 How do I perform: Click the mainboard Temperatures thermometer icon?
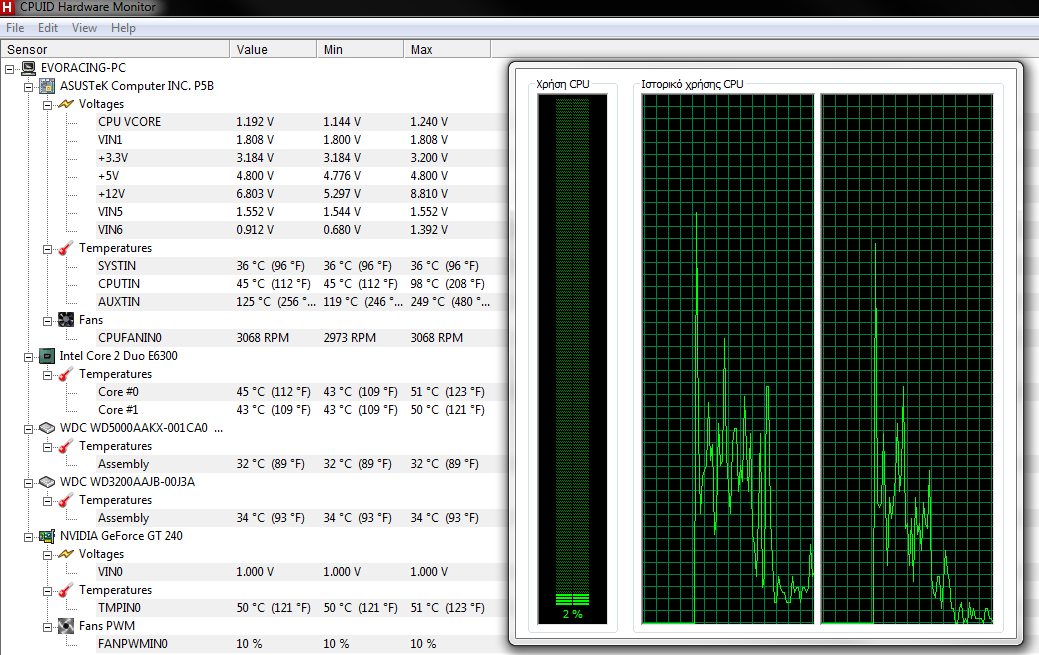(x=65, y=248)
